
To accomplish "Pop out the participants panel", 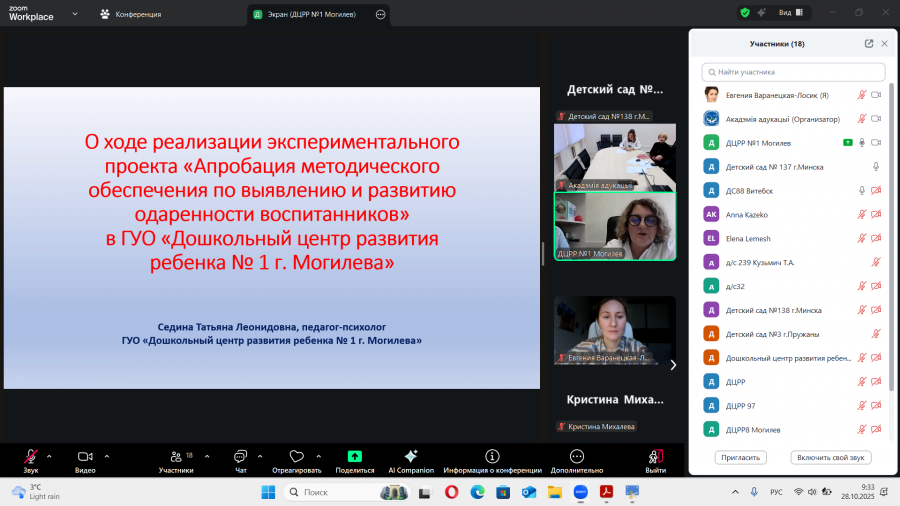I will coord(869,44).
